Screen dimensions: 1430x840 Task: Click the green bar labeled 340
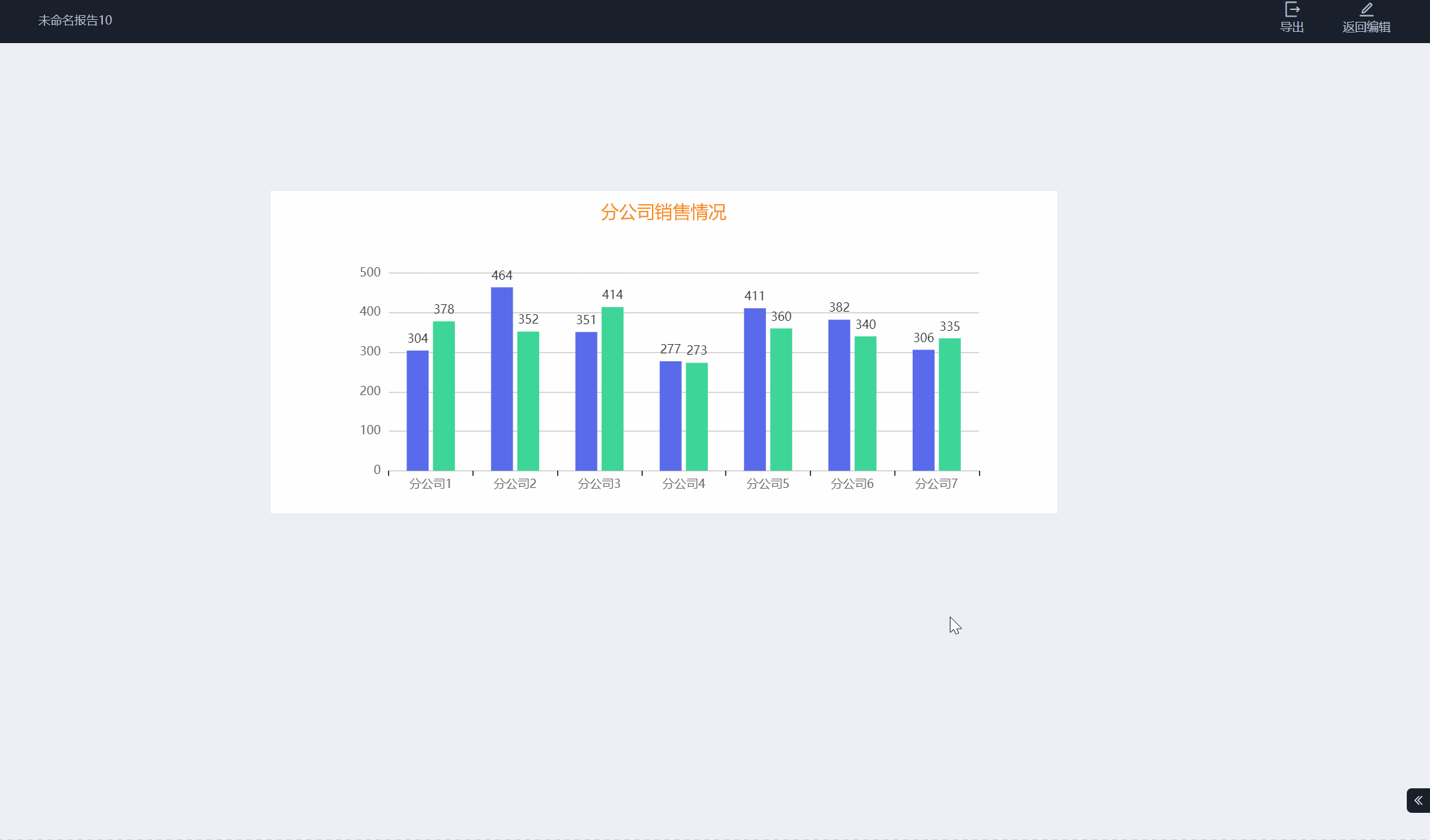pyautogui.click(x=865, y=403)
